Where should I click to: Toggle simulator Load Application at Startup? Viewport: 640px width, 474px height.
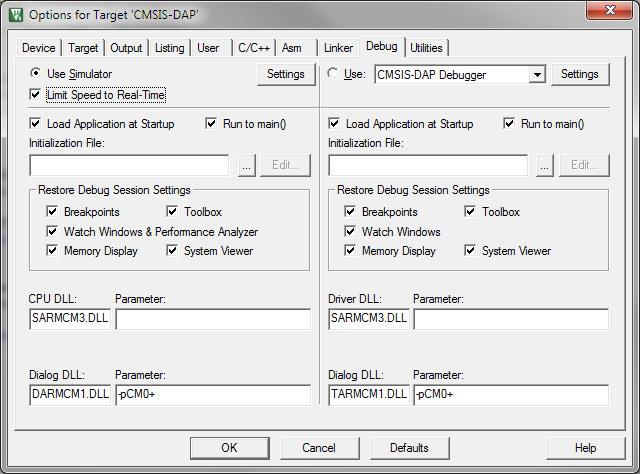pyautogui.click(x=35, y=123)
